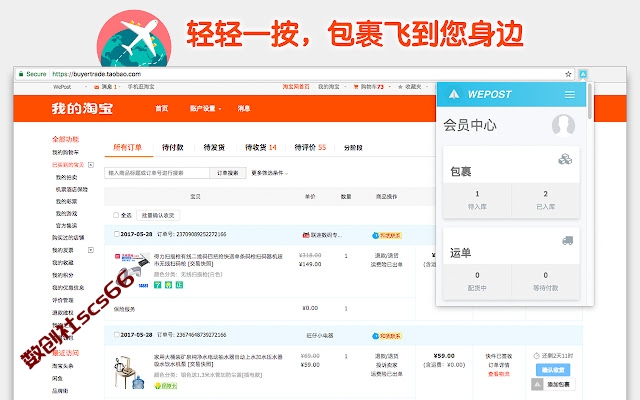Click the 投诉卖家 link on second order

[x=387, y=365]
